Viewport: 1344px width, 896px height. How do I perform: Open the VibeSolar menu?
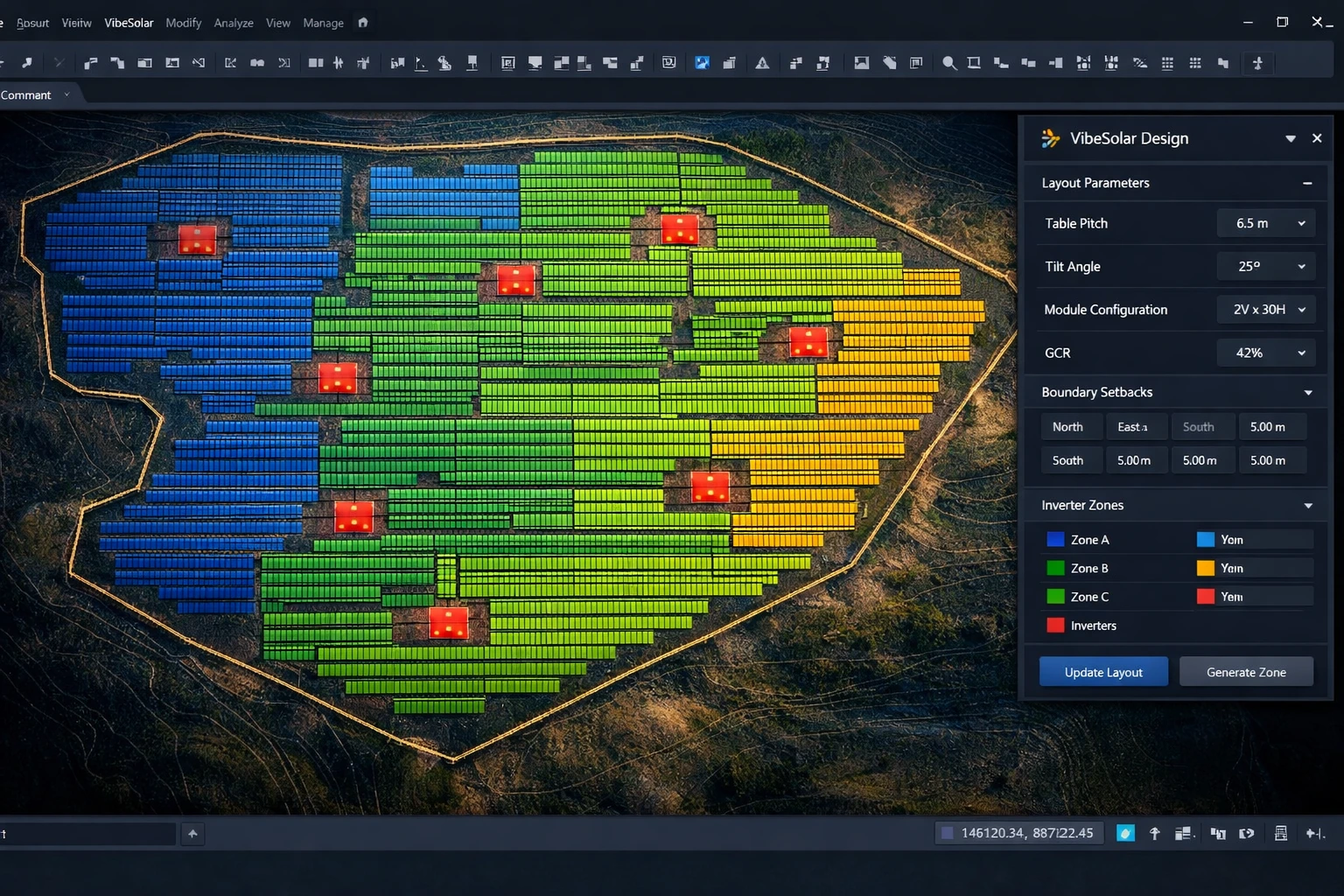129,23
